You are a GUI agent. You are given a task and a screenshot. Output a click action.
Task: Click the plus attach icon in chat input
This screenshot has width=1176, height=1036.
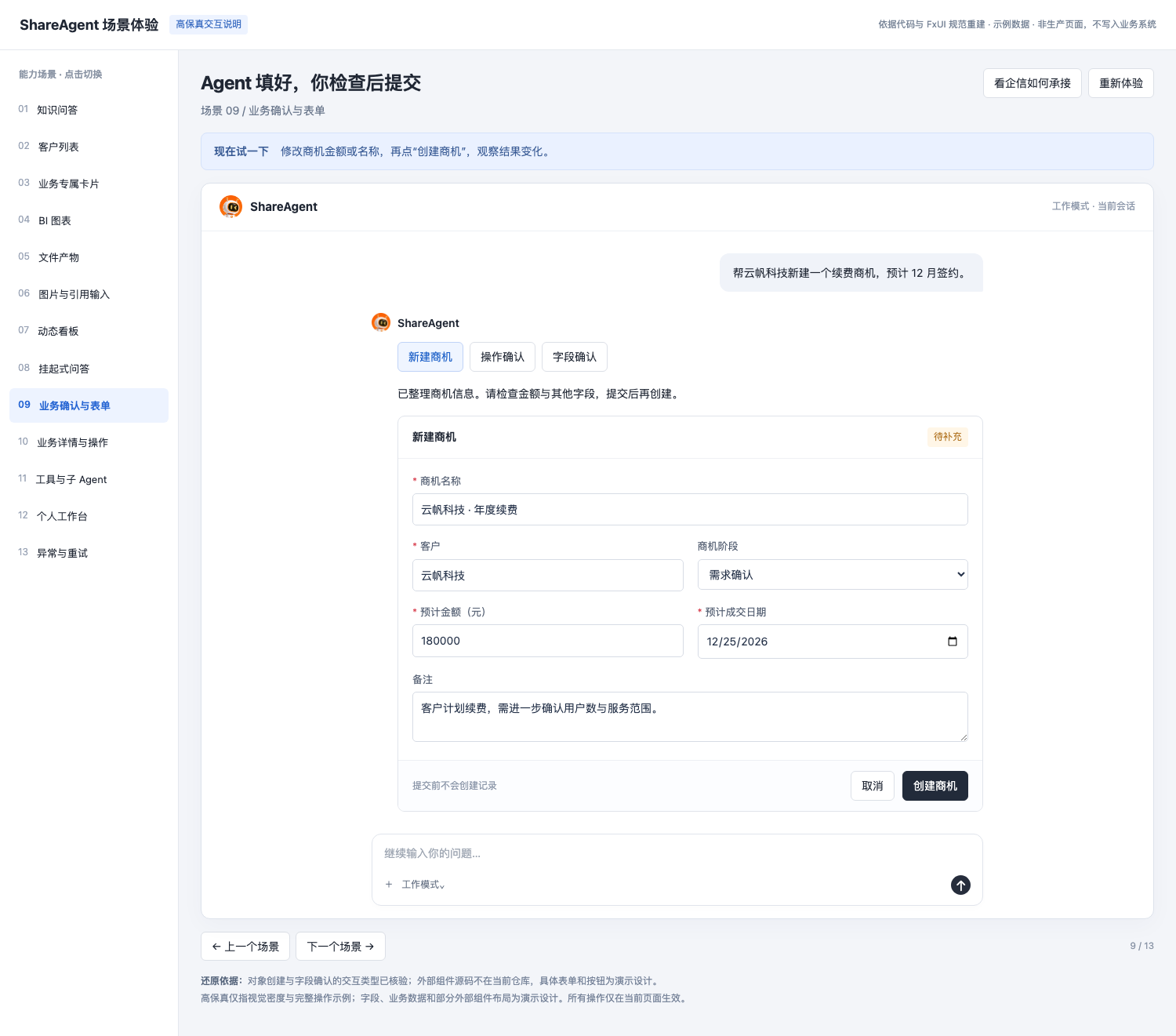389,885
